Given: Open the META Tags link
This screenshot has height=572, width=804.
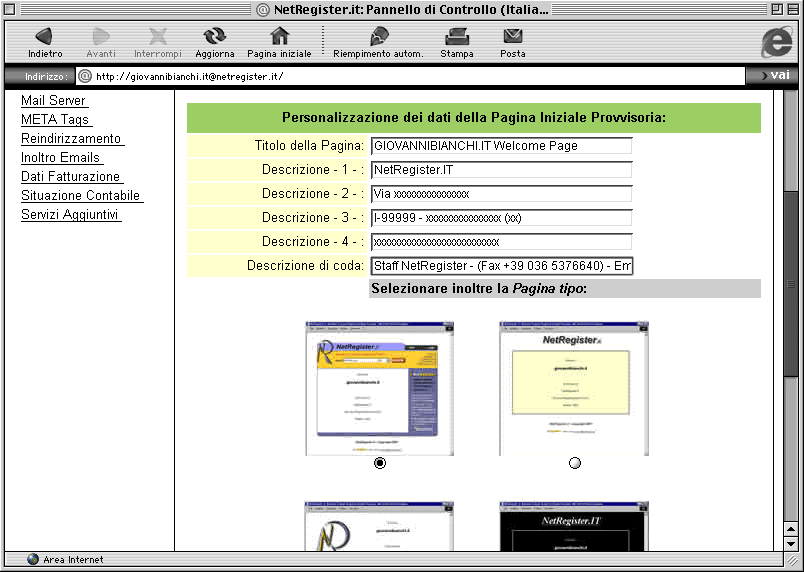Looking at the screenshot, I should pos(56,119).
